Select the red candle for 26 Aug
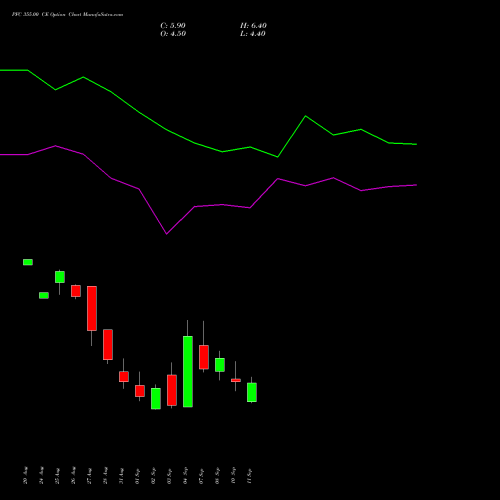Viewport: 500px width, 500px height. click(x=76, y=291)
